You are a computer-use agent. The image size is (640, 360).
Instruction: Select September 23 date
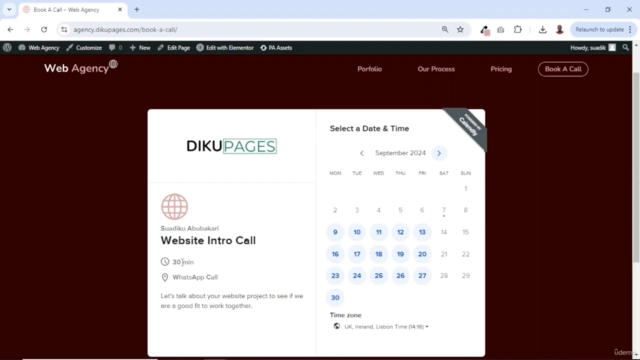click(x=335, y=276)
